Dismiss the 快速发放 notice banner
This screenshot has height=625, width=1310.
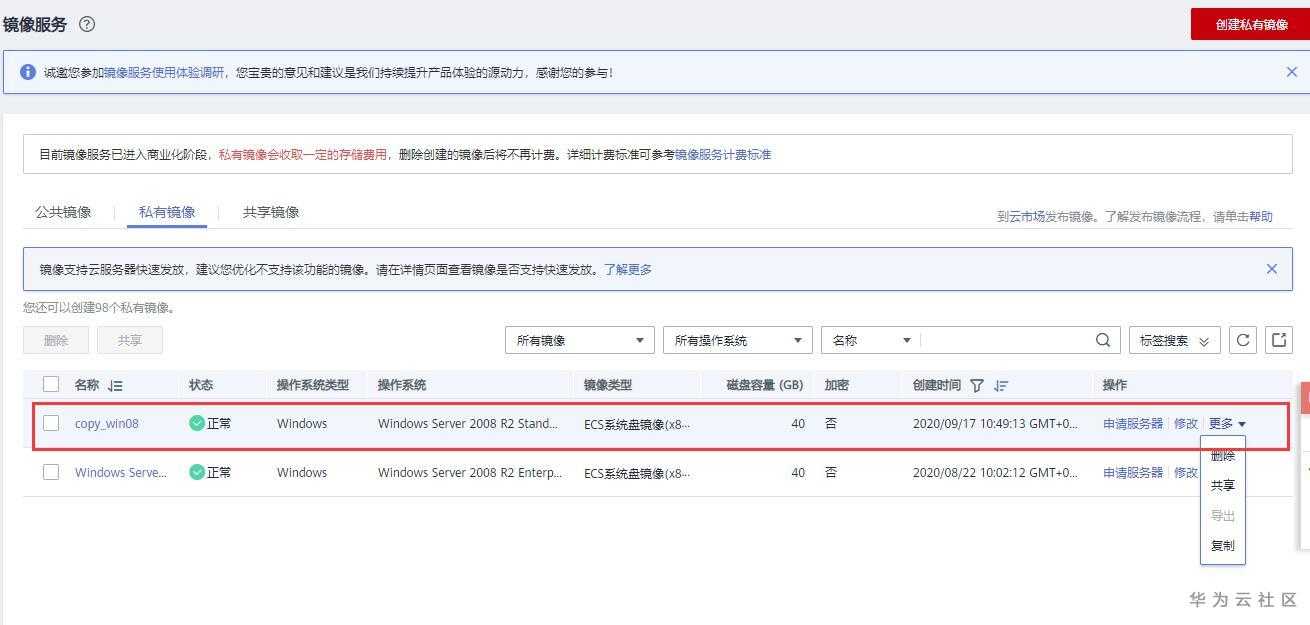pos(1271,269)
